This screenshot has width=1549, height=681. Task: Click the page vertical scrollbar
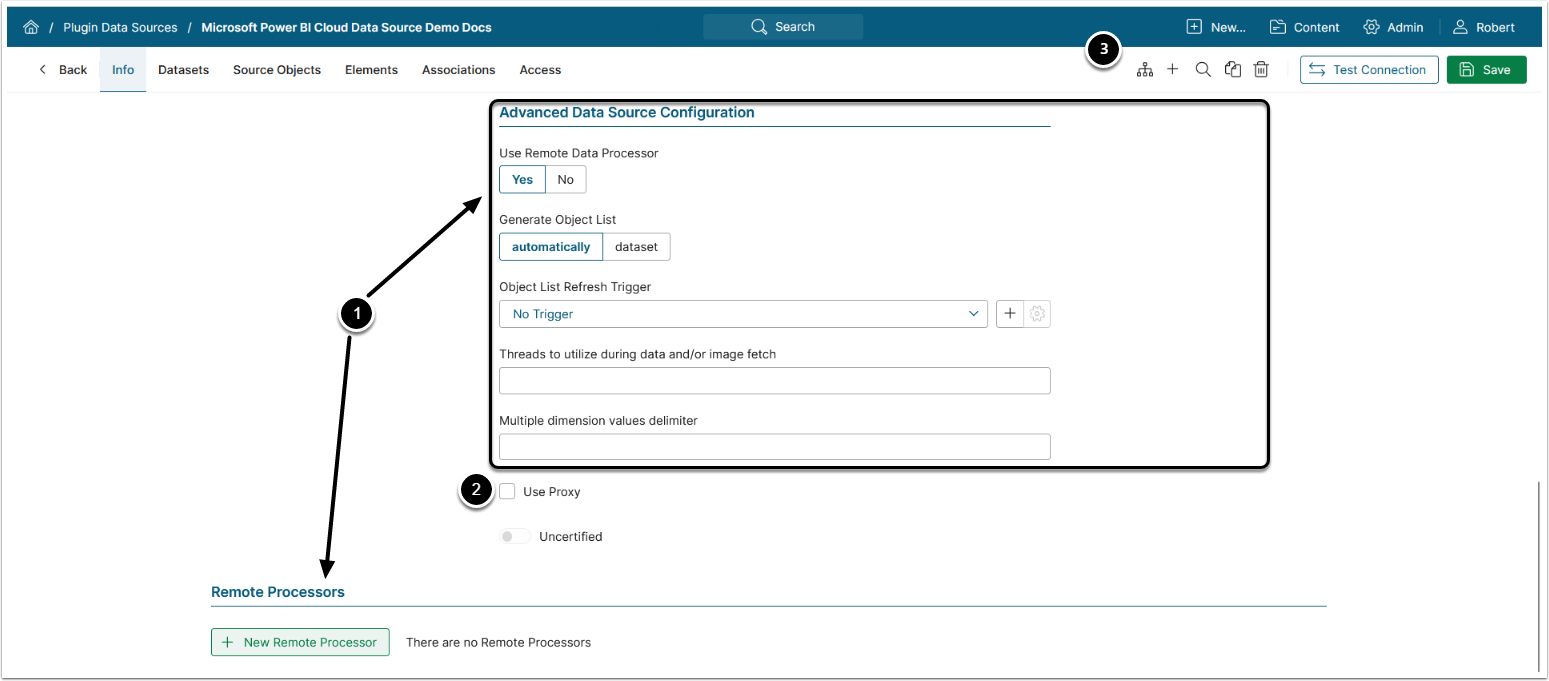tap(1540, 576)
